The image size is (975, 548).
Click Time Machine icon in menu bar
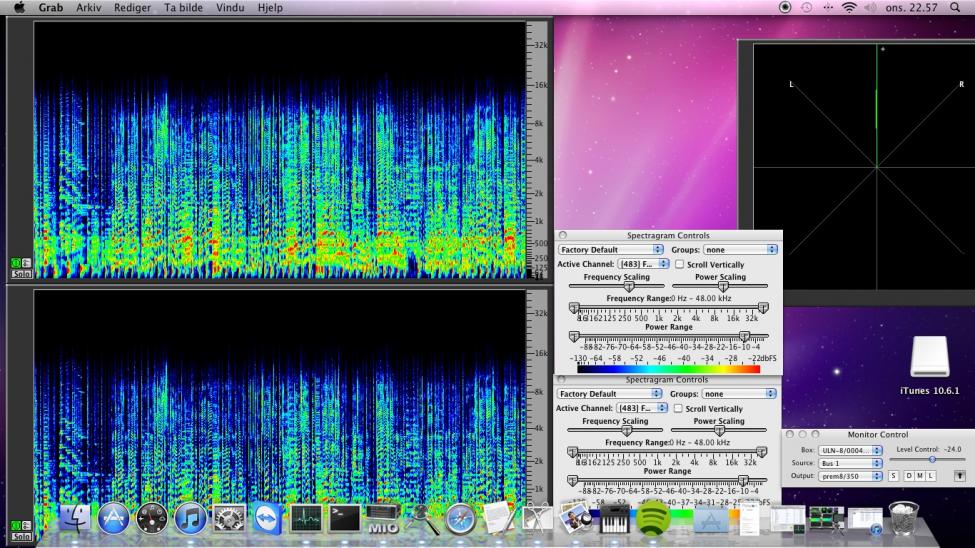806,7
